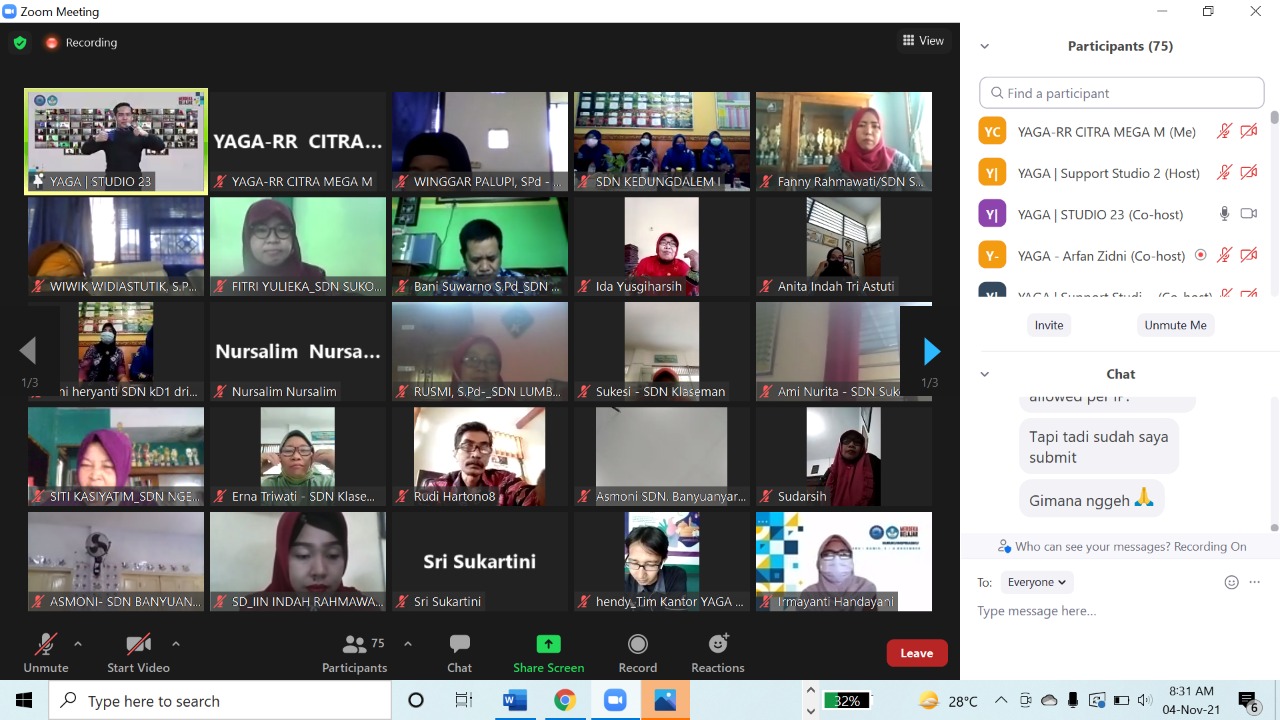Open the Chat icon in toolbar

[460, 645]
